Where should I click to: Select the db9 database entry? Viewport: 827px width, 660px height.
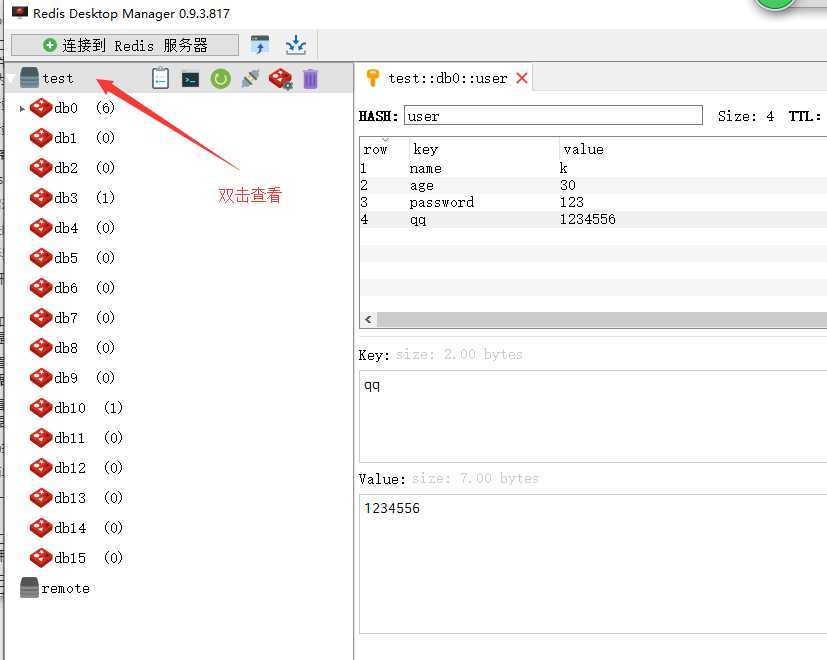[72, 378]
